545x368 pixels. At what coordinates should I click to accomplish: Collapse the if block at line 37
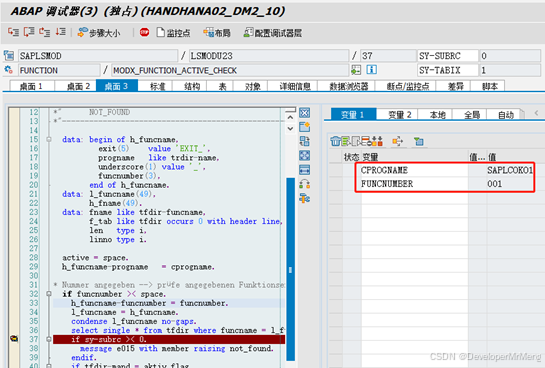coord(49,339)
